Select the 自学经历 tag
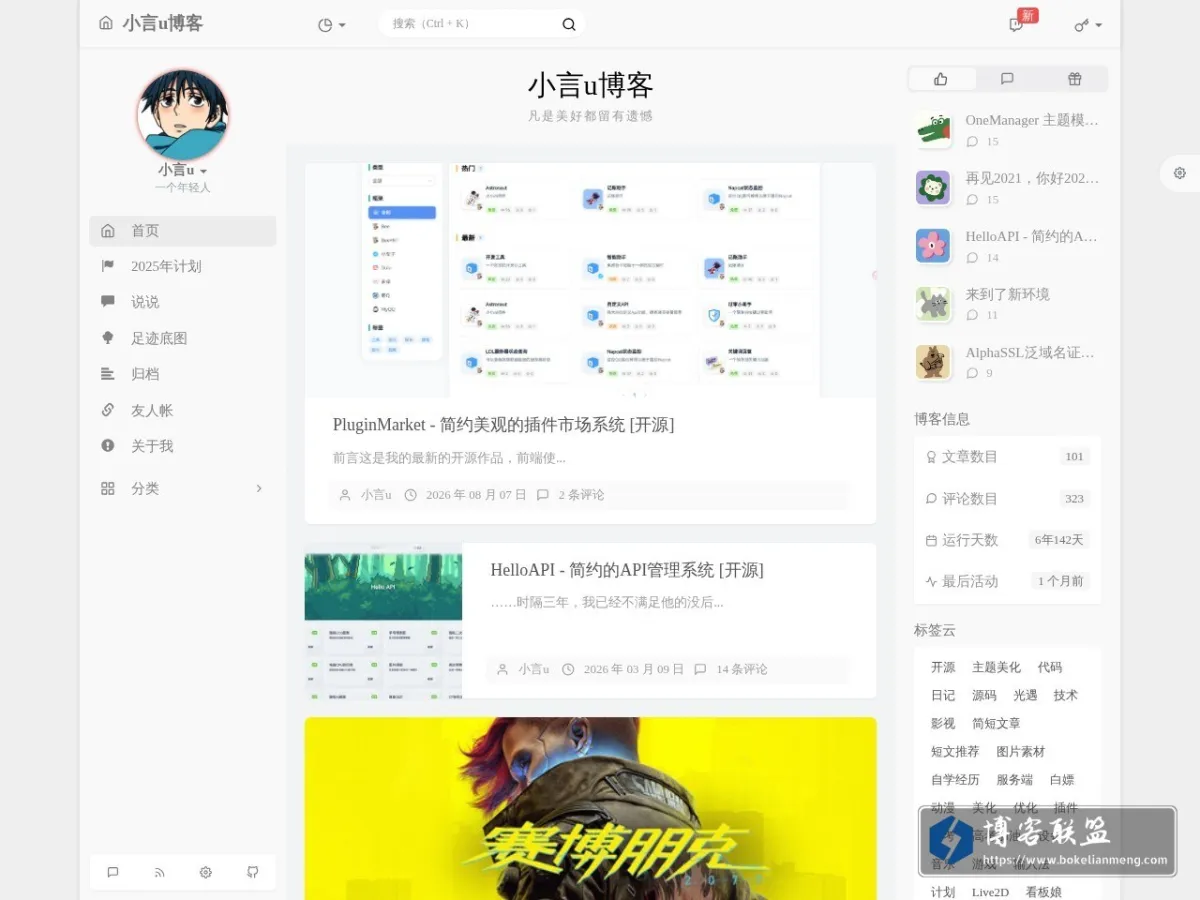 pyautogui.click(x=955, y=779)
